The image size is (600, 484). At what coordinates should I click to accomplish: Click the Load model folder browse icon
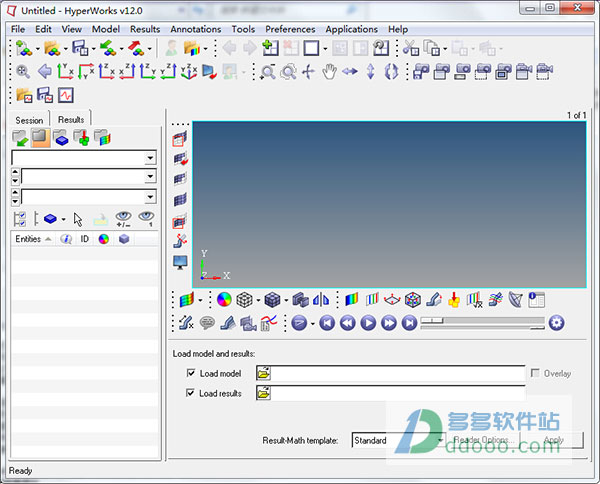[x=263, y=373]
